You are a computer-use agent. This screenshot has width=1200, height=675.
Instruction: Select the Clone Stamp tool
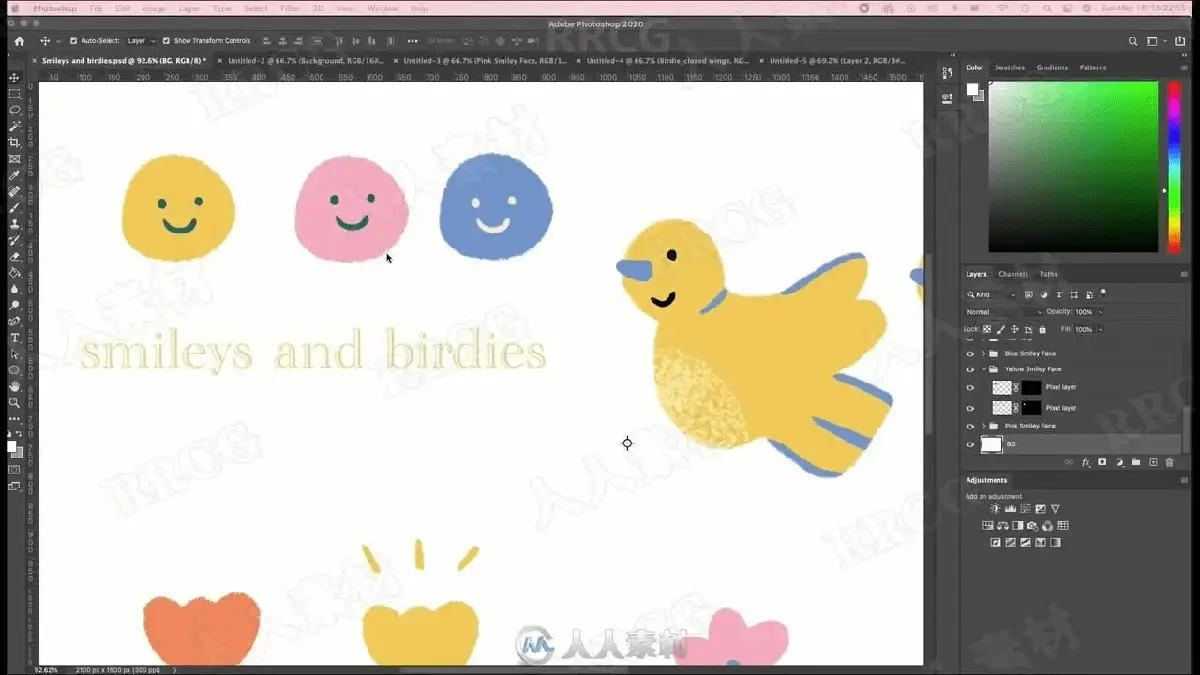pyautogui.click(x=14, y=224)
